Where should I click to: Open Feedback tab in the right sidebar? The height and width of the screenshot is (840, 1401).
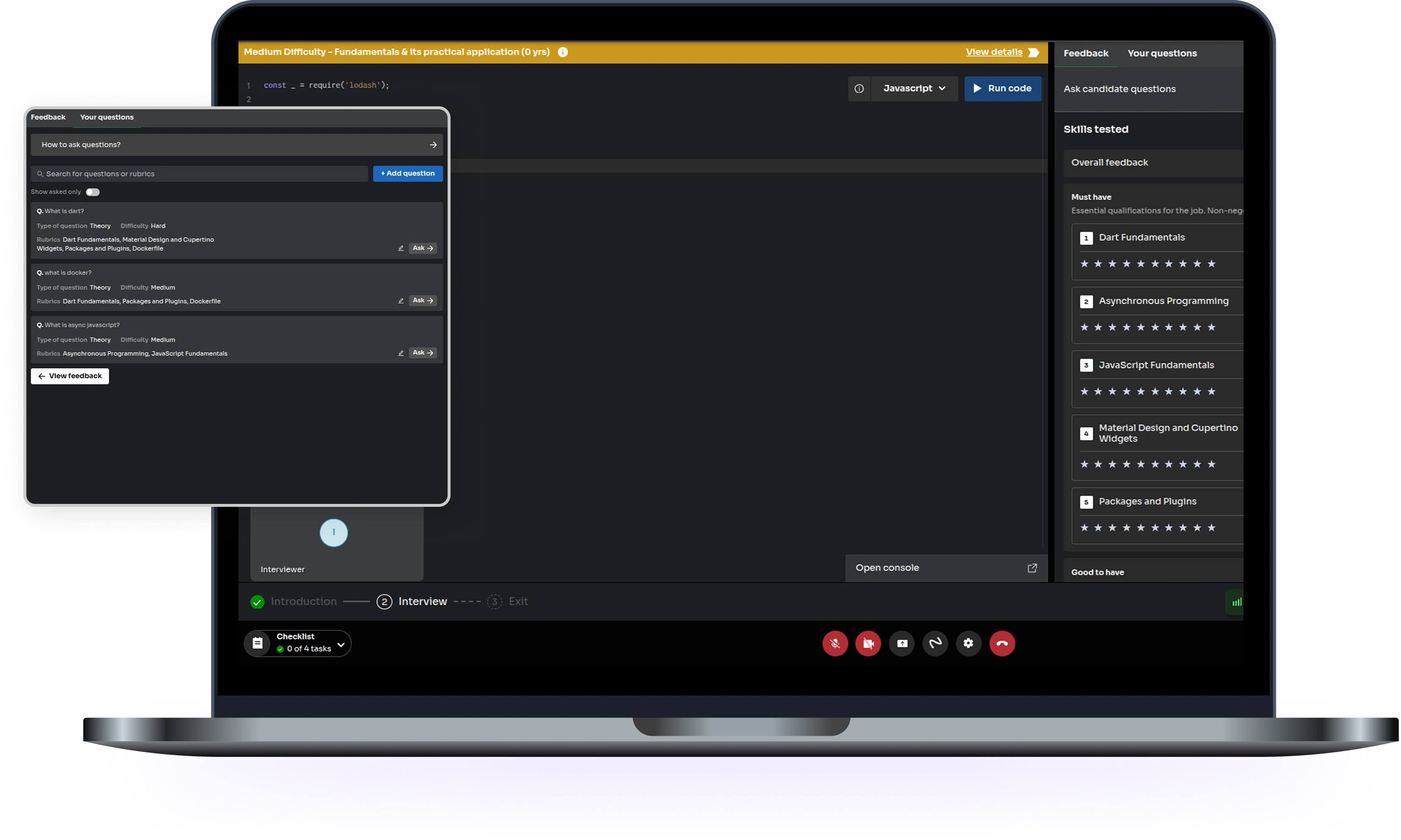click(1085, 53)
